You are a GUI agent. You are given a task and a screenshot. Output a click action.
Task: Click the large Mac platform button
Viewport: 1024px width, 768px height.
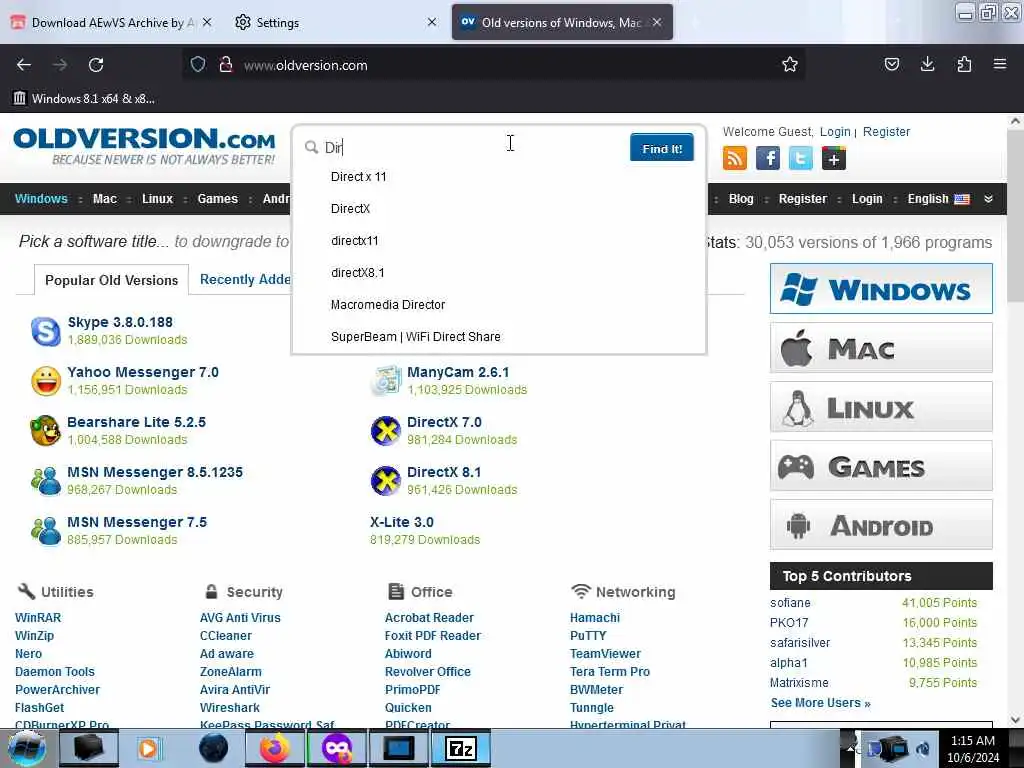click(881, 348)
